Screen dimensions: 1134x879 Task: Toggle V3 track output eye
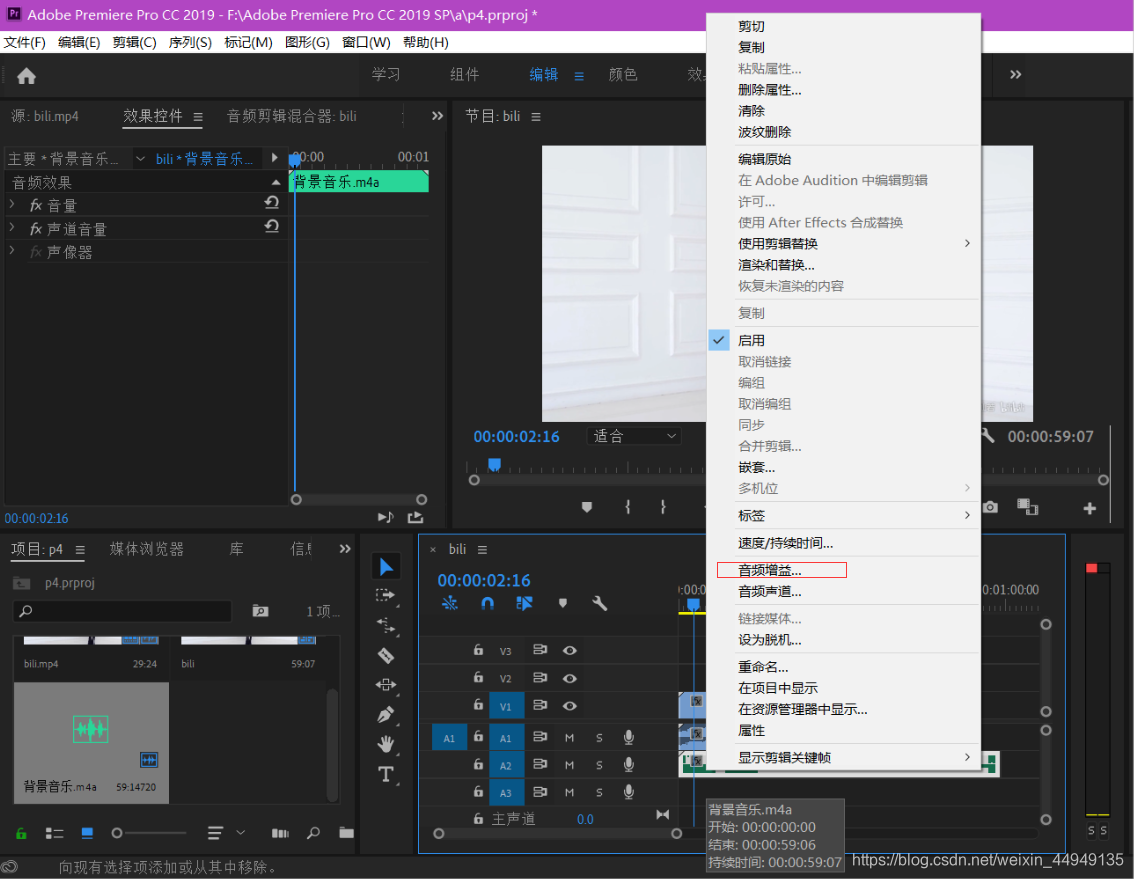[570, 650]
